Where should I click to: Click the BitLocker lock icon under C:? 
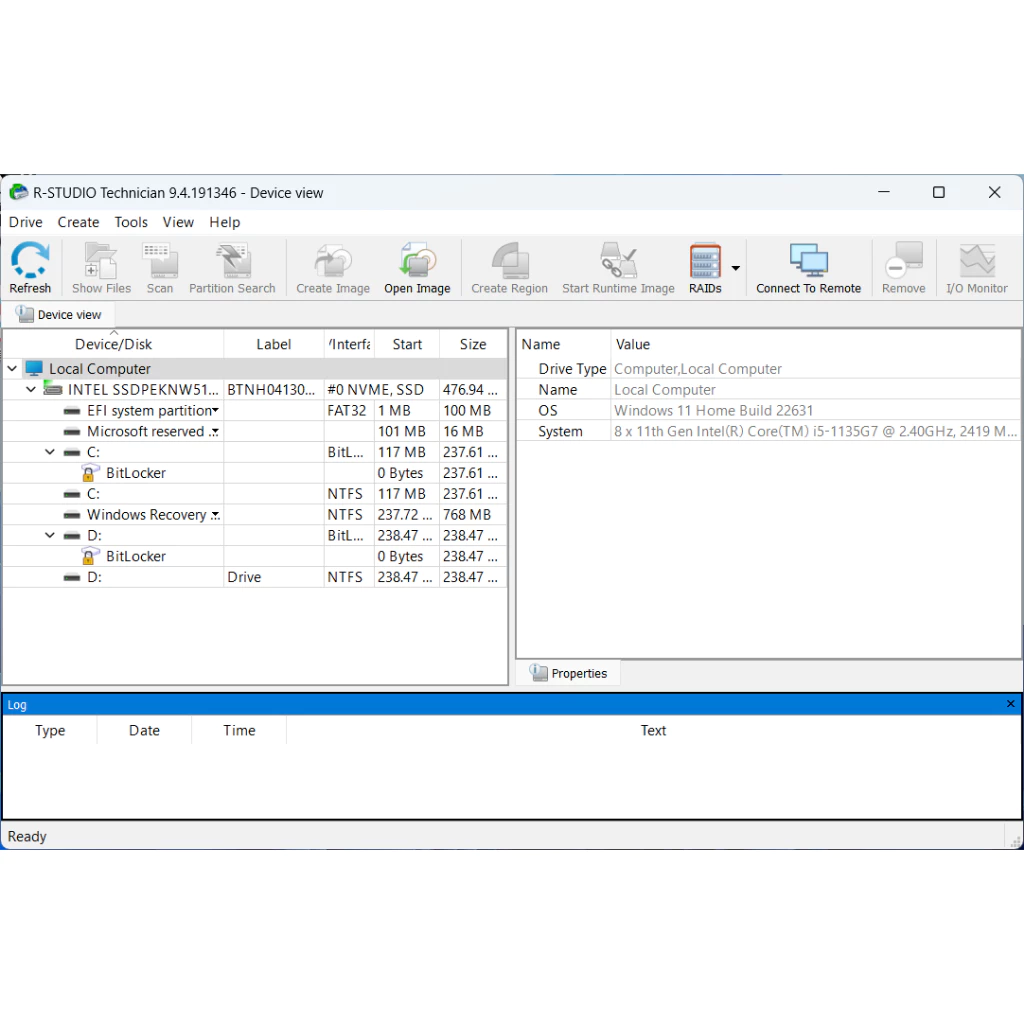coord(90,473)
